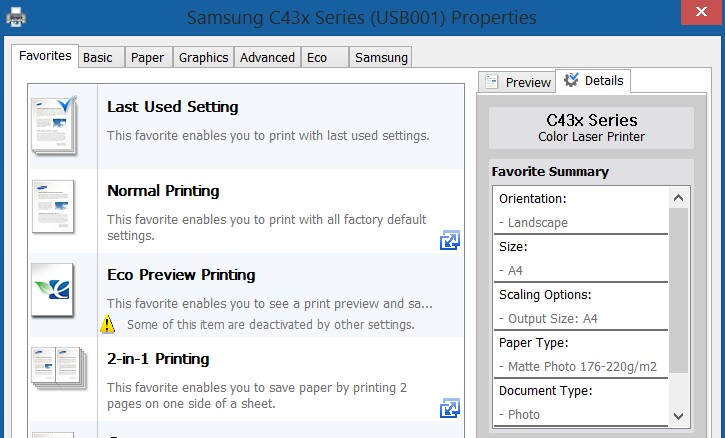The image size is (725, 438).
Task: Click the Favorite Summary scrollbar thumb
Action: click(678, 290)
